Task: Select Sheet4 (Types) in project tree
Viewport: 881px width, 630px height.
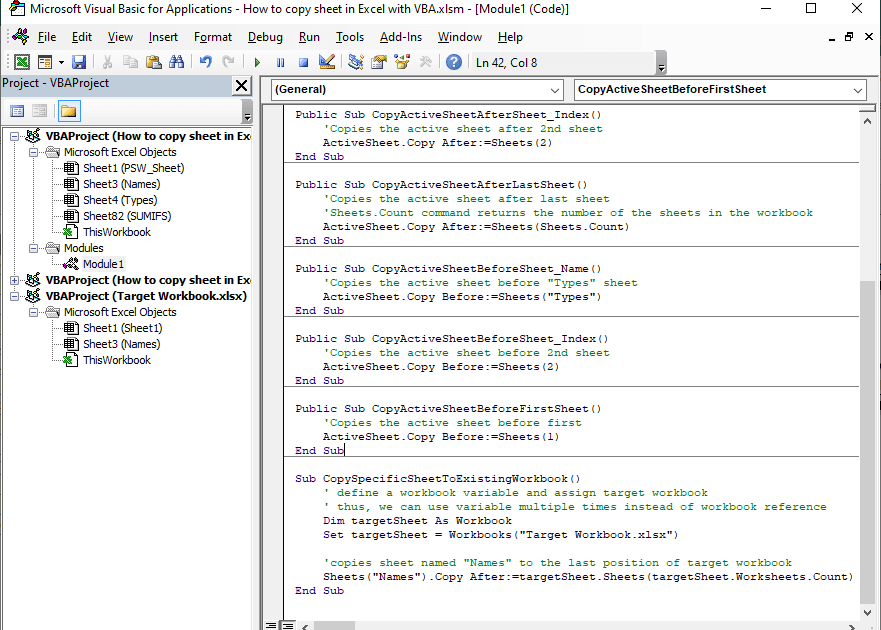Action: [x=120, y=200]
